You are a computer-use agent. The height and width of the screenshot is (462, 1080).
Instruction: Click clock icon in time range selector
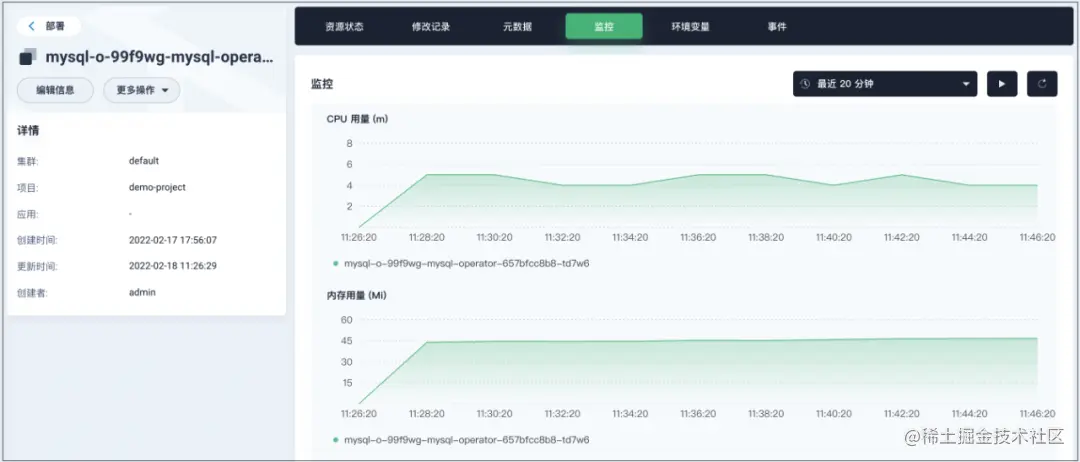(804, 84)
